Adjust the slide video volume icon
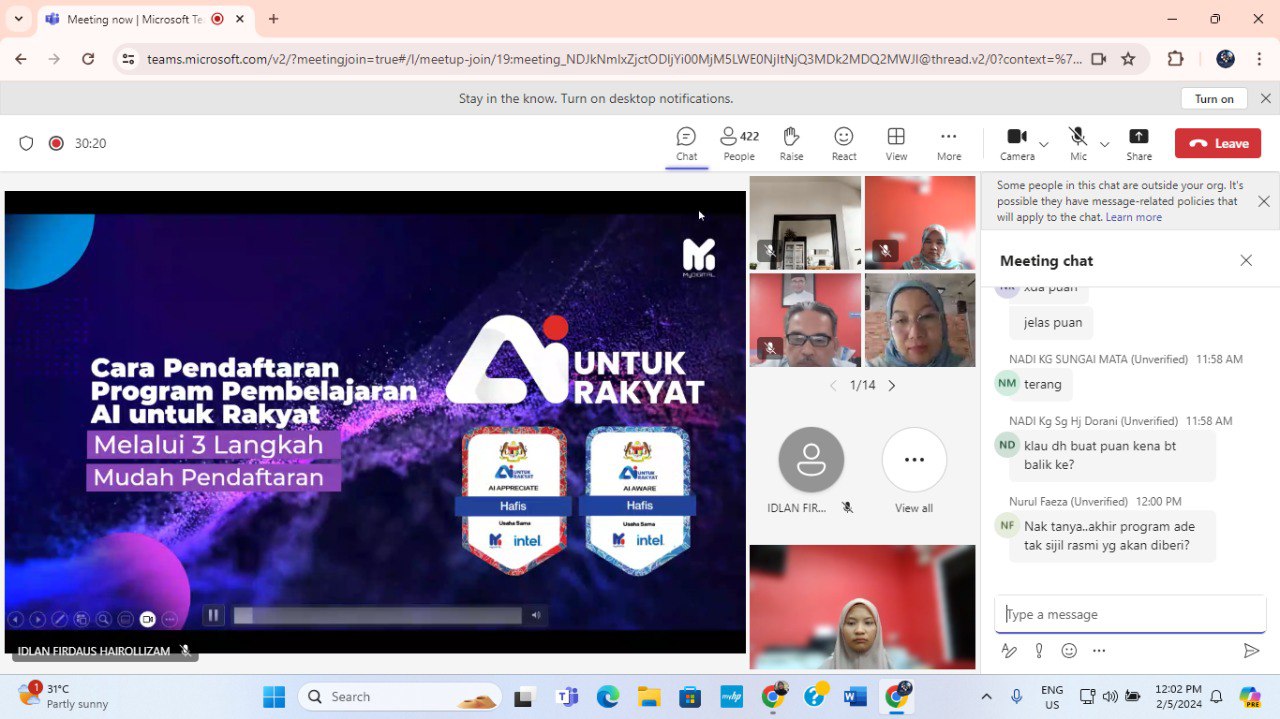 536,616
